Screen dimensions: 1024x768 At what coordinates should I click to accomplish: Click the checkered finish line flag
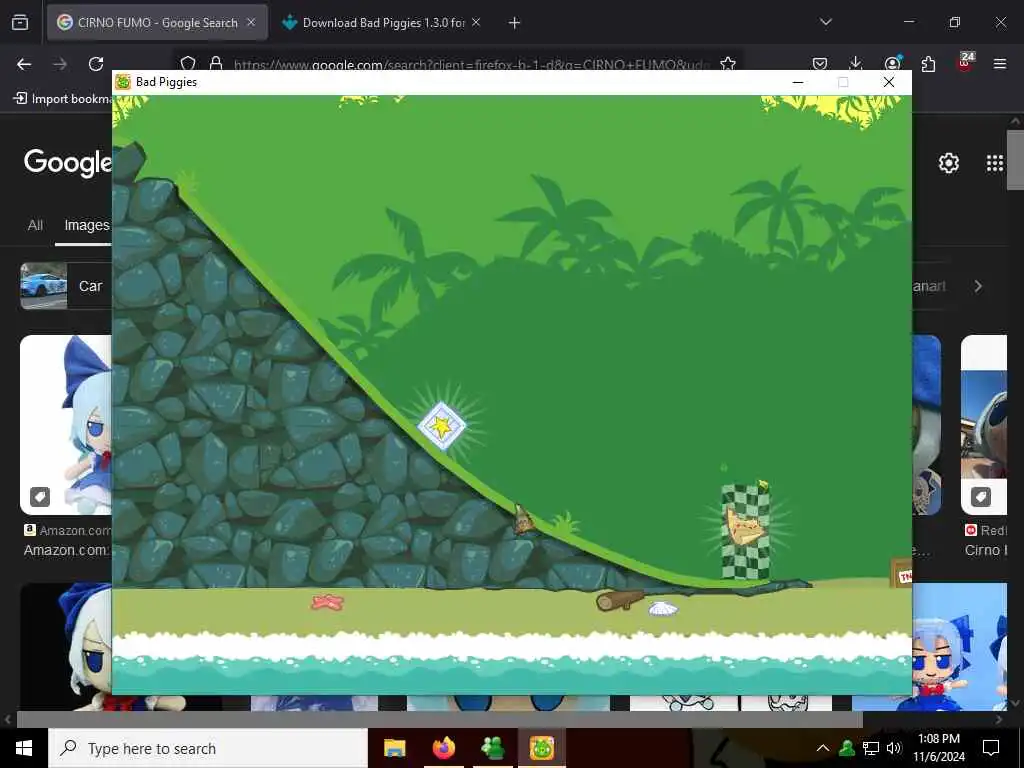pyautogui.click(x=746, y=530)
